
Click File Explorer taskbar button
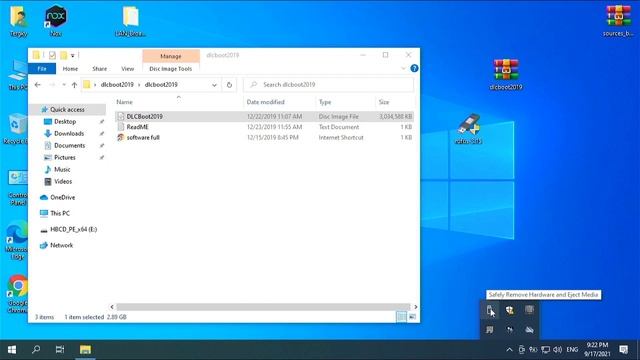pos(85,349)
